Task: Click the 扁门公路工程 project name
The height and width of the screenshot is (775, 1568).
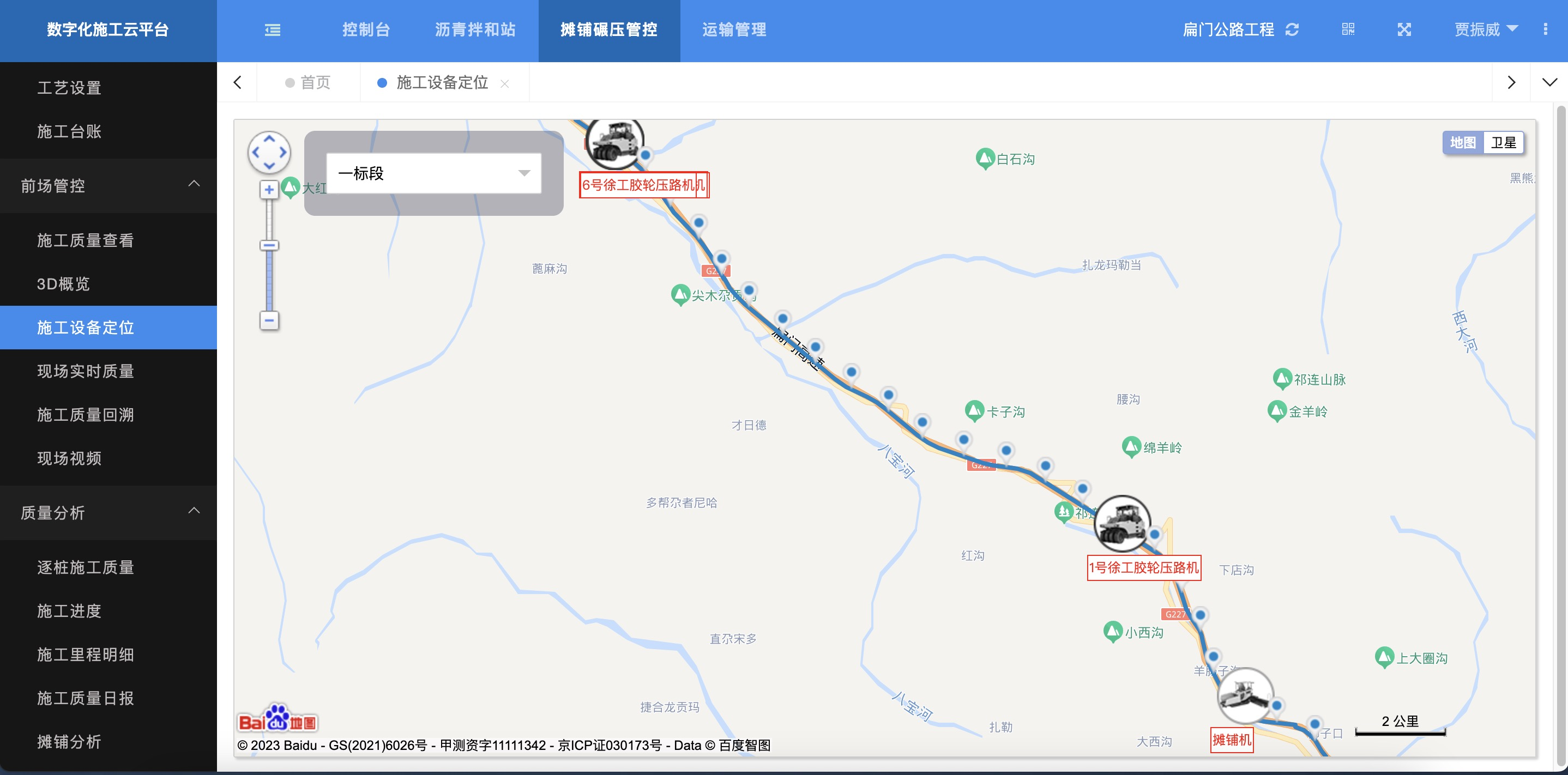Action: click(1228, 30)
